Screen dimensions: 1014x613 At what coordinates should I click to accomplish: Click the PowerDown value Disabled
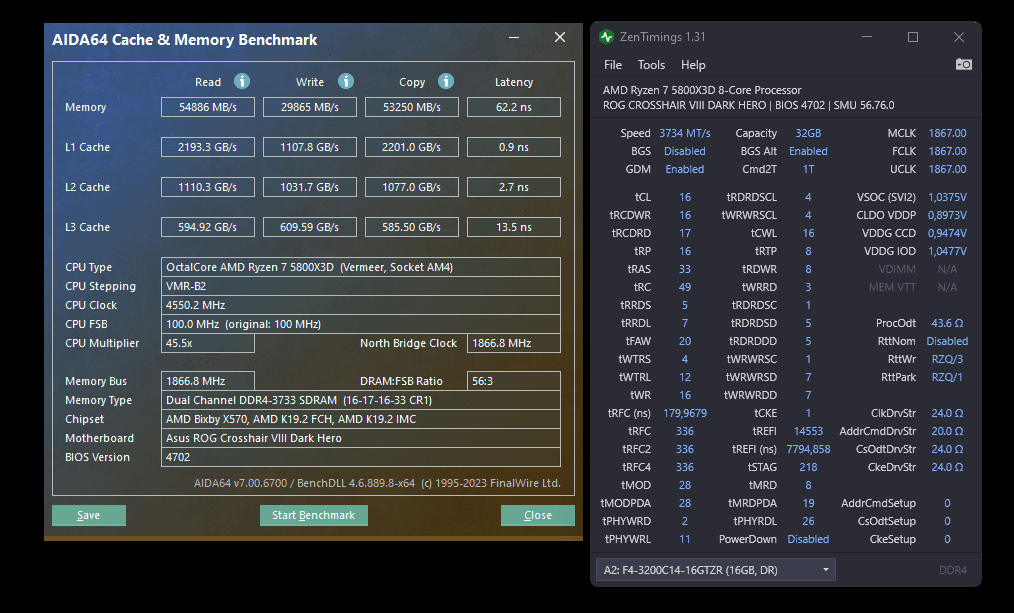(808, 539)
